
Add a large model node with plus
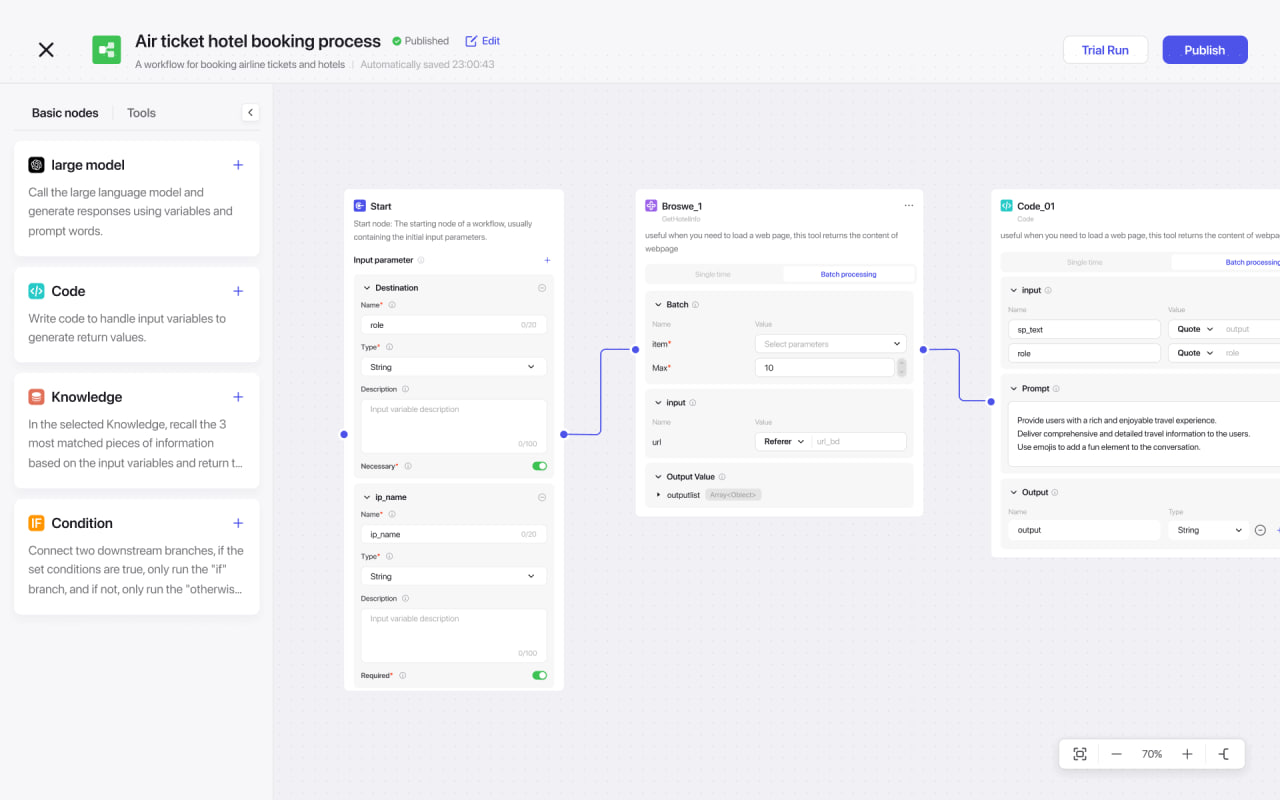tap(238, 165)
